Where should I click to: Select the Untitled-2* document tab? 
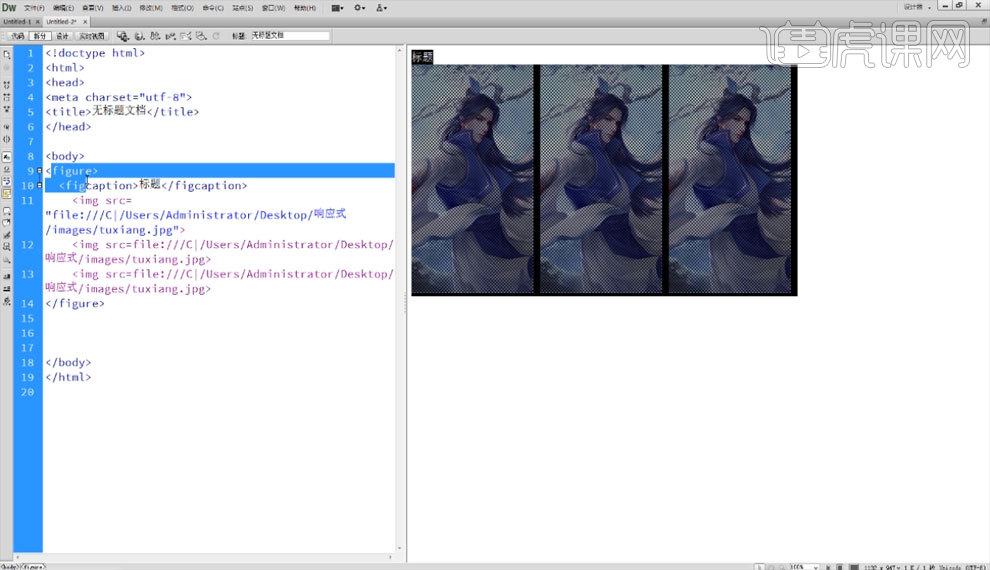(x=61, y=21)
